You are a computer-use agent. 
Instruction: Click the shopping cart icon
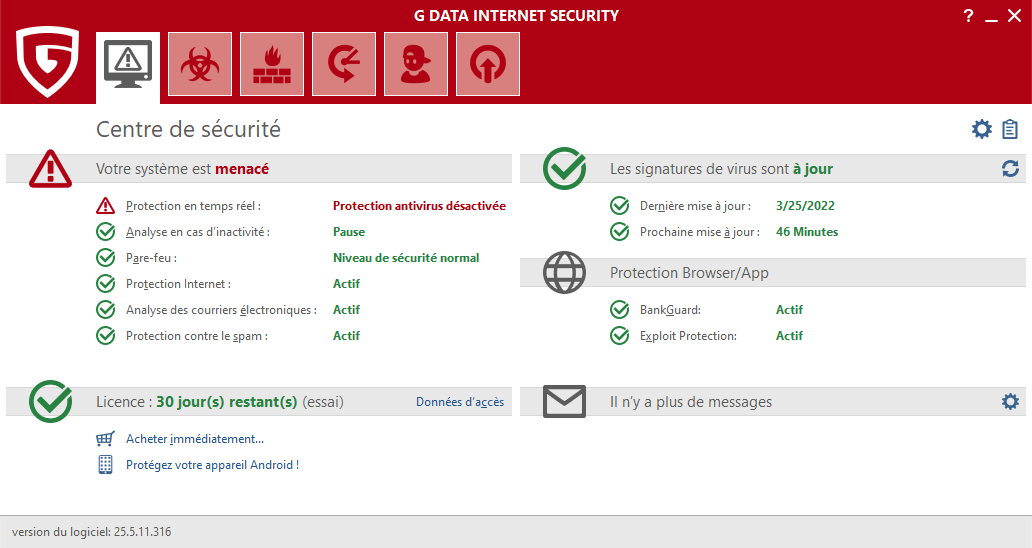105,439
